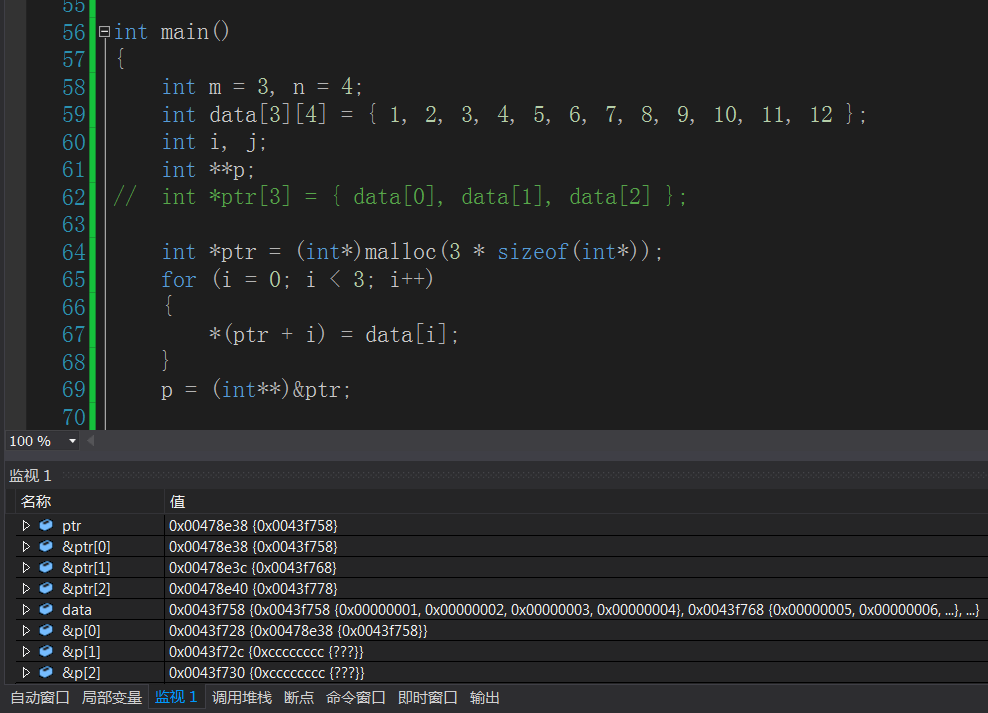Expand the data watch entry
This screenshot has width=988, height=713.
pyautogui.click(x=26, y=610)
